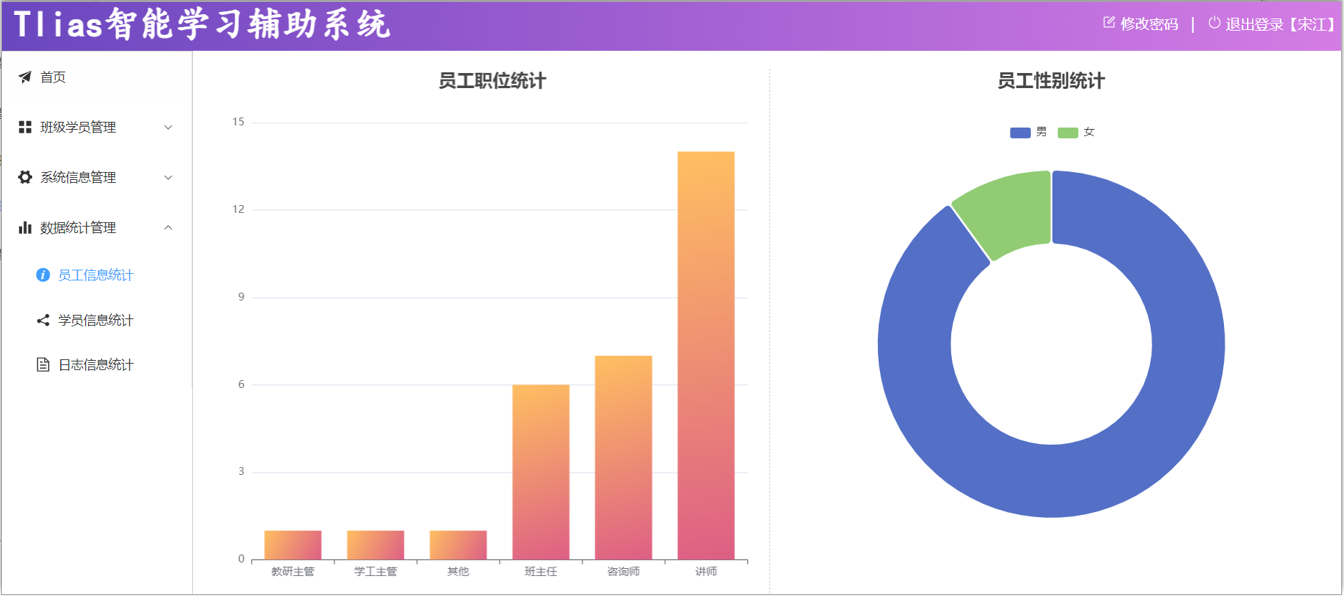
Task: Expand the 系统信息管理 chevron
Action: click(x=168, y=177)
